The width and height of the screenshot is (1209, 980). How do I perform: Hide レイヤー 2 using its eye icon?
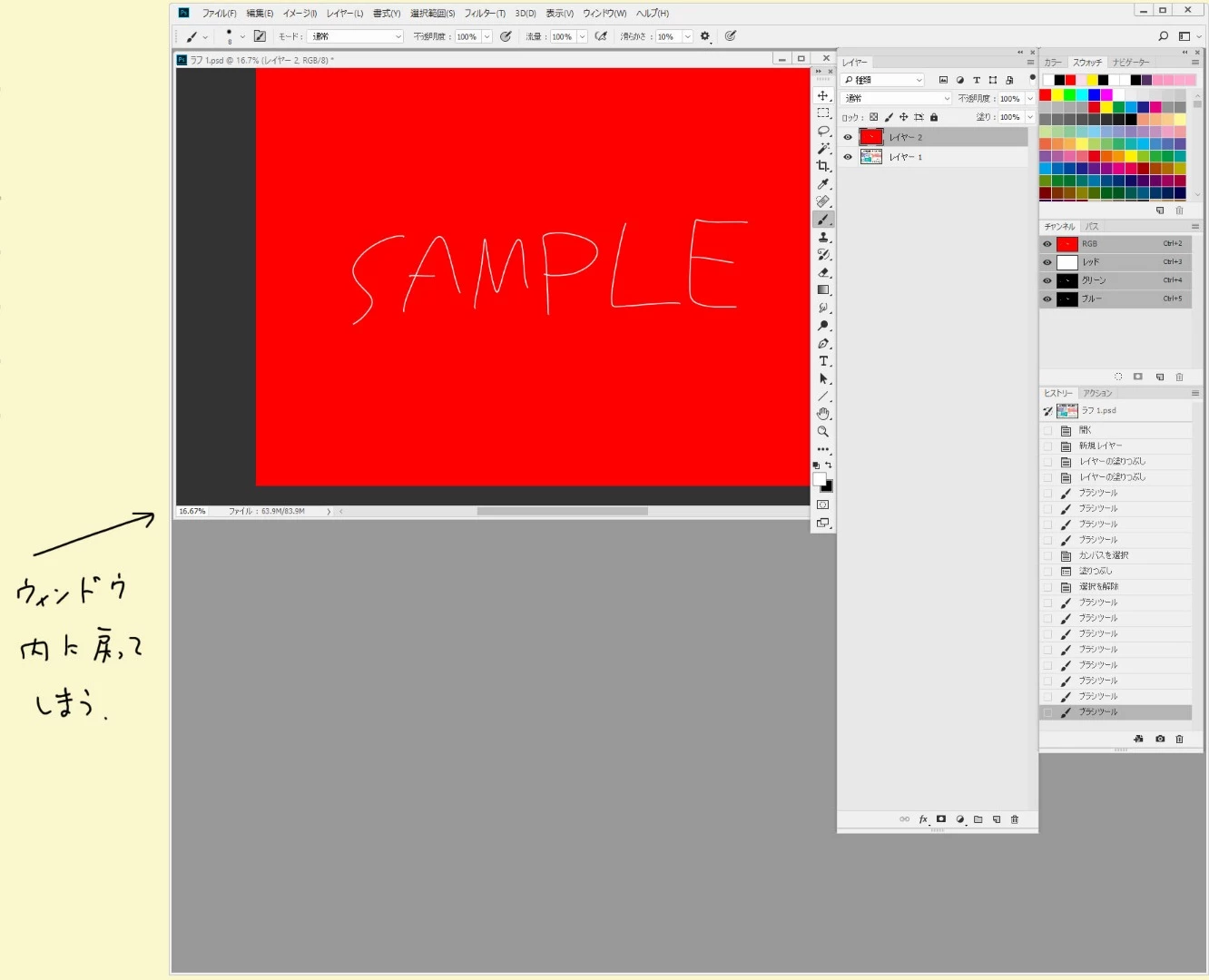pos(848,137)
